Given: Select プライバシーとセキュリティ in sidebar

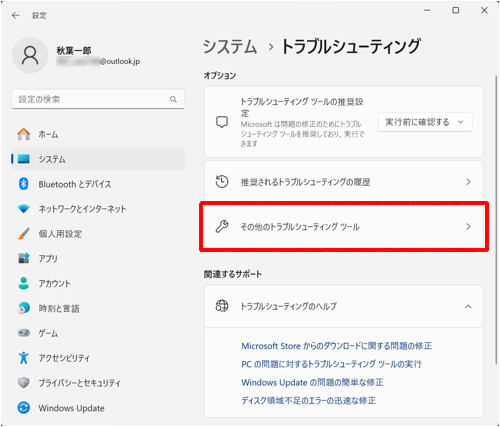Looking at the screenshot, I should pyautogui.click(x=98, y=383).
